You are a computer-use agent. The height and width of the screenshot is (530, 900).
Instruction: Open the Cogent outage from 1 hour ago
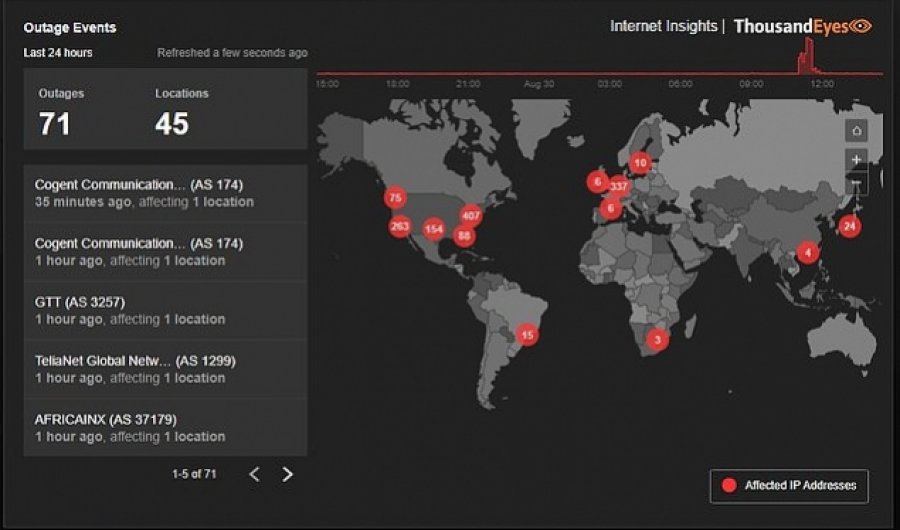[165, 252]
